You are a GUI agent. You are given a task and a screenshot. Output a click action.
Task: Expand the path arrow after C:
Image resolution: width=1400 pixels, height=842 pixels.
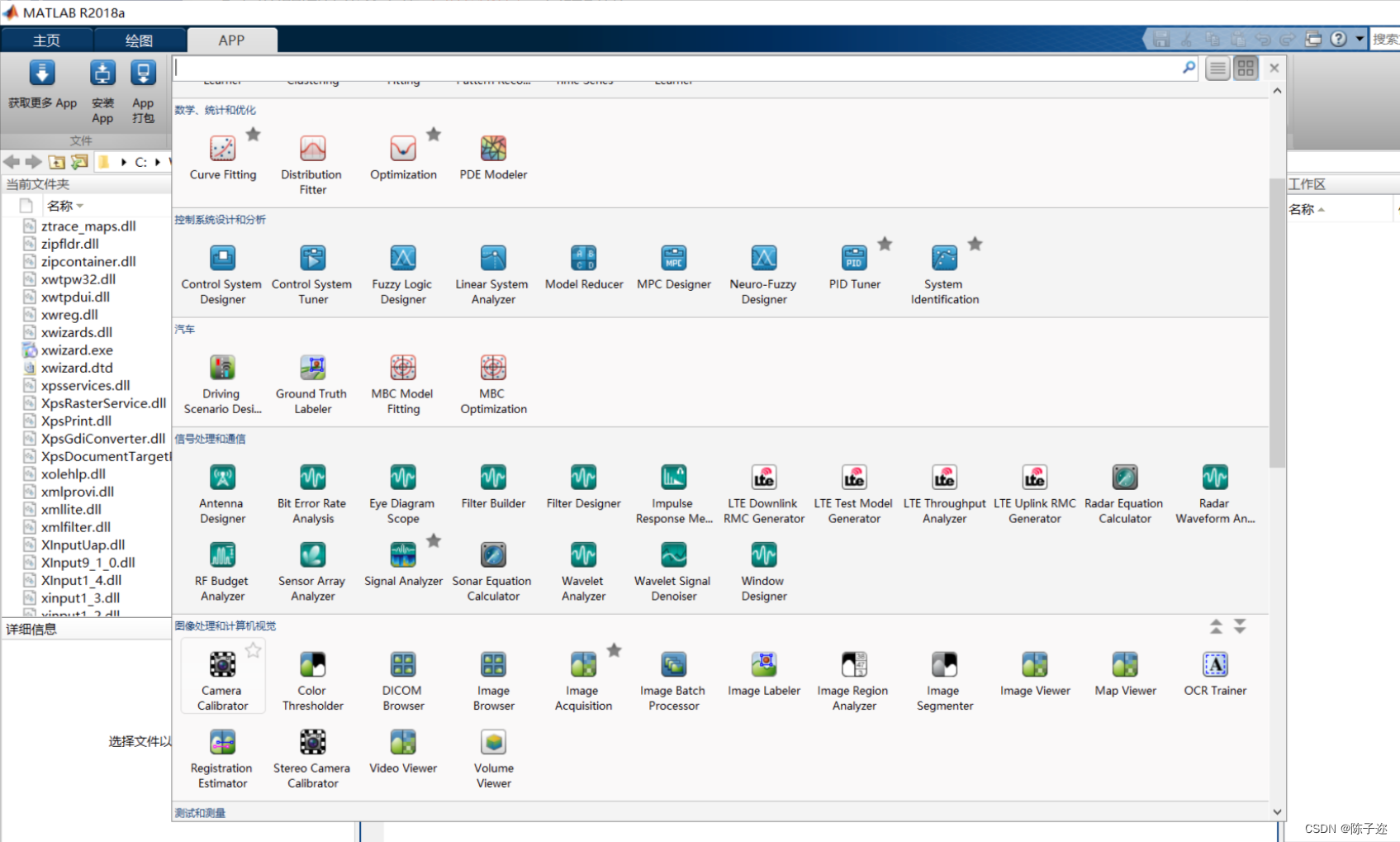157,162
